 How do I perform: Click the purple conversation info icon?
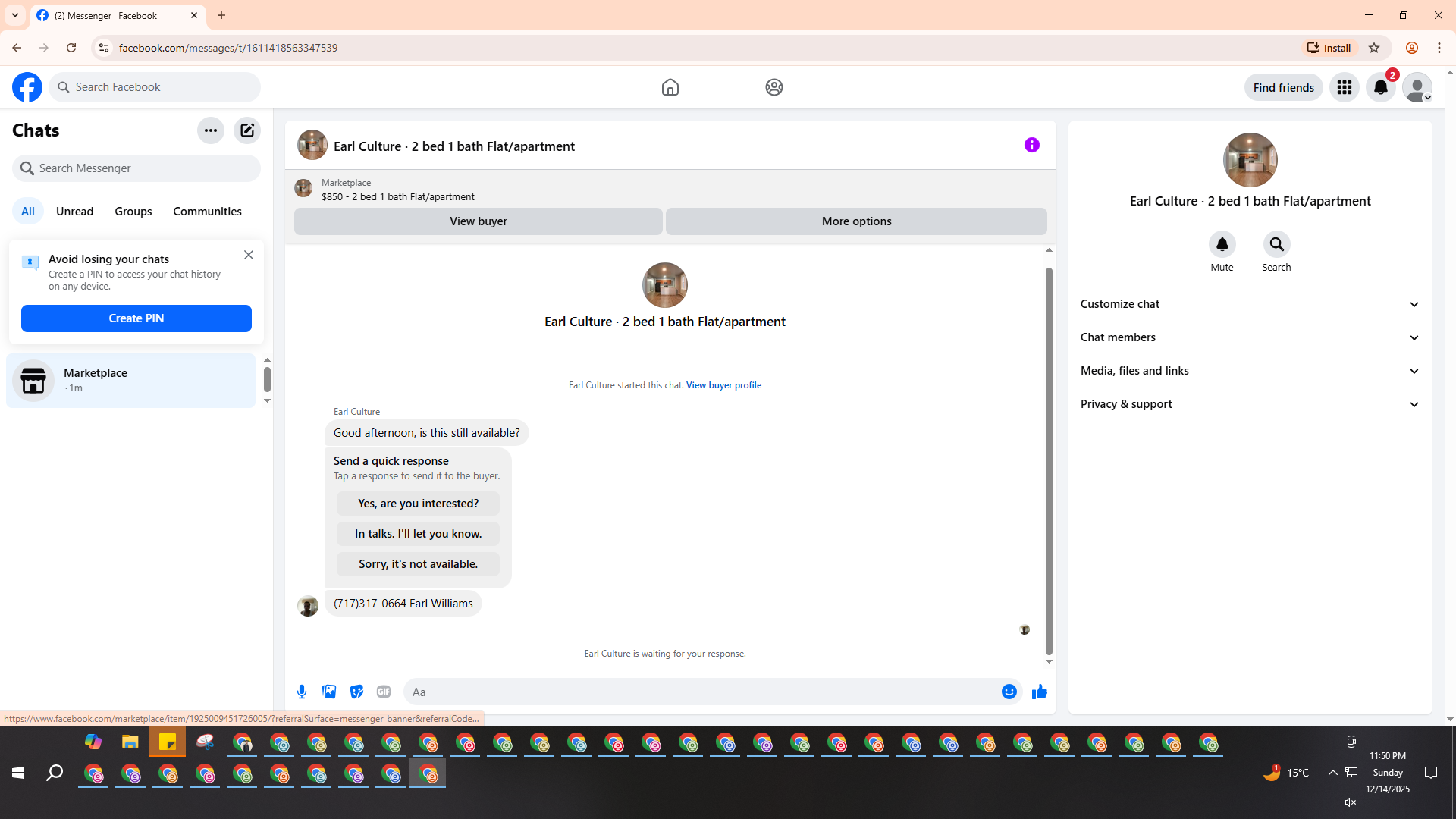point(1031,145)
